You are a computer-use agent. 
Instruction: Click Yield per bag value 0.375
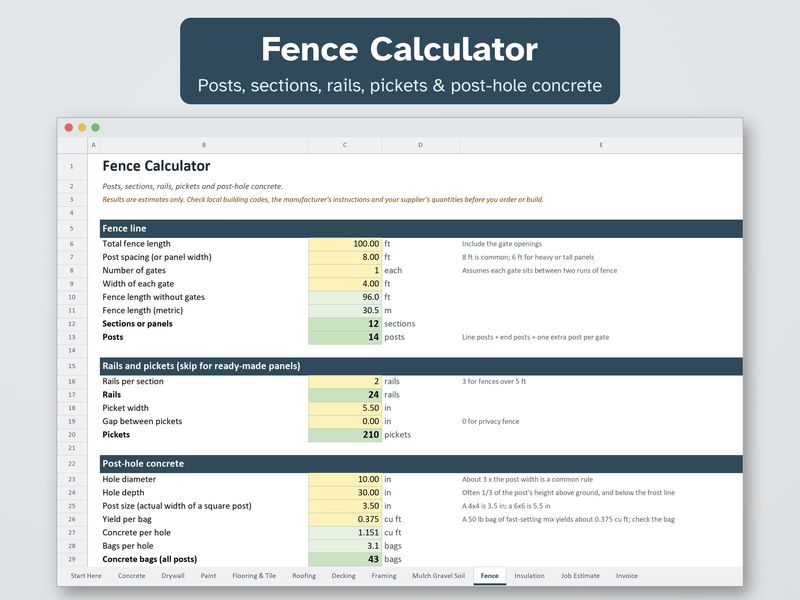(345, 519)
